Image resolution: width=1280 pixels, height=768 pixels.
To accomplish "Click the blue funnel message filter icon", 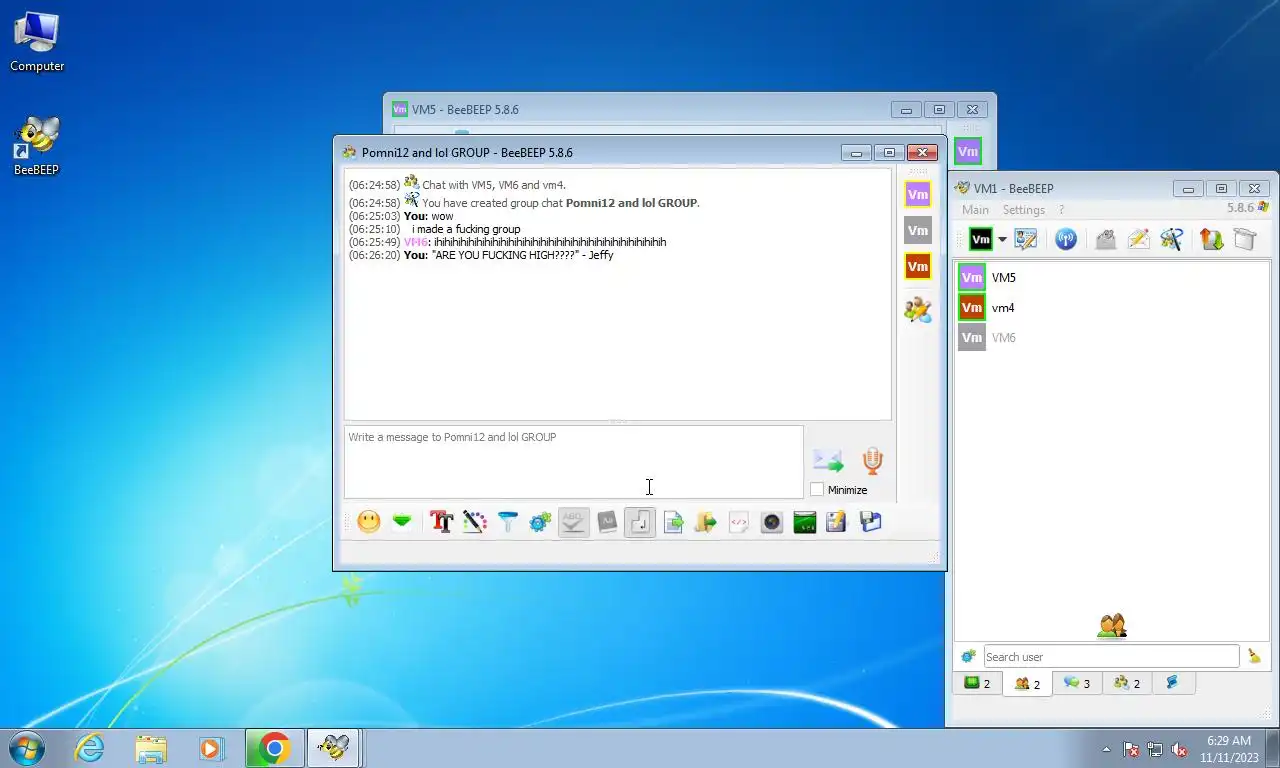I will click(508, 522).
